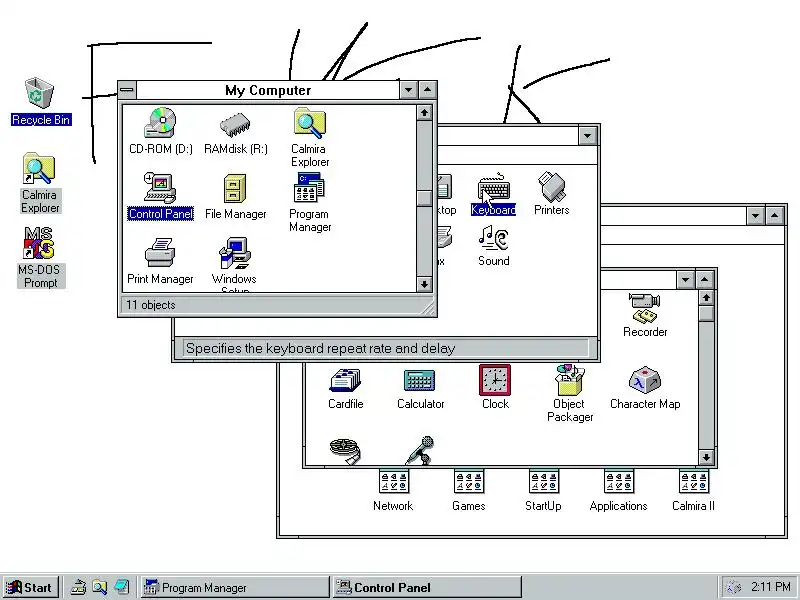Open Print Manager in My Computer

coord(160,261)
